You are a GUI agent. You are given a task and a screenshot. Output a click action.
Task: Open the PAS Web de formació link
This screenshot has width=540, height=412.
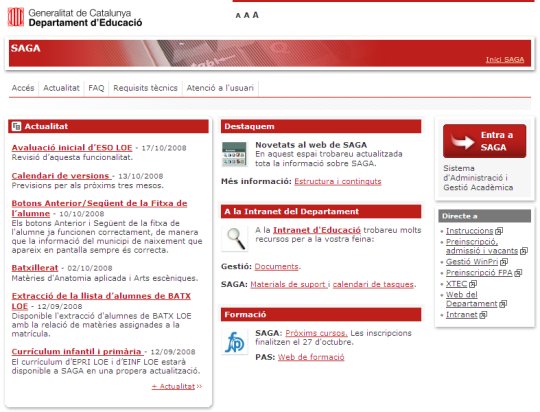(311, 357)
